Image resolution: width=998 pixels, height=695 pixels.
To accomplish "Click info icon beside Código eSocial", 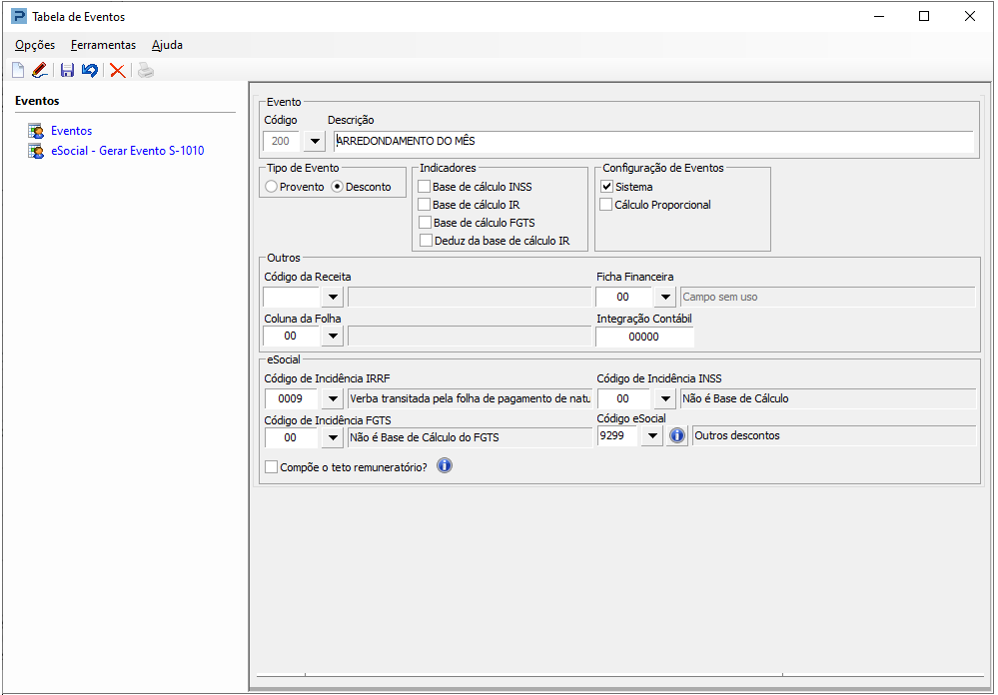I will [x=677, y=436].
